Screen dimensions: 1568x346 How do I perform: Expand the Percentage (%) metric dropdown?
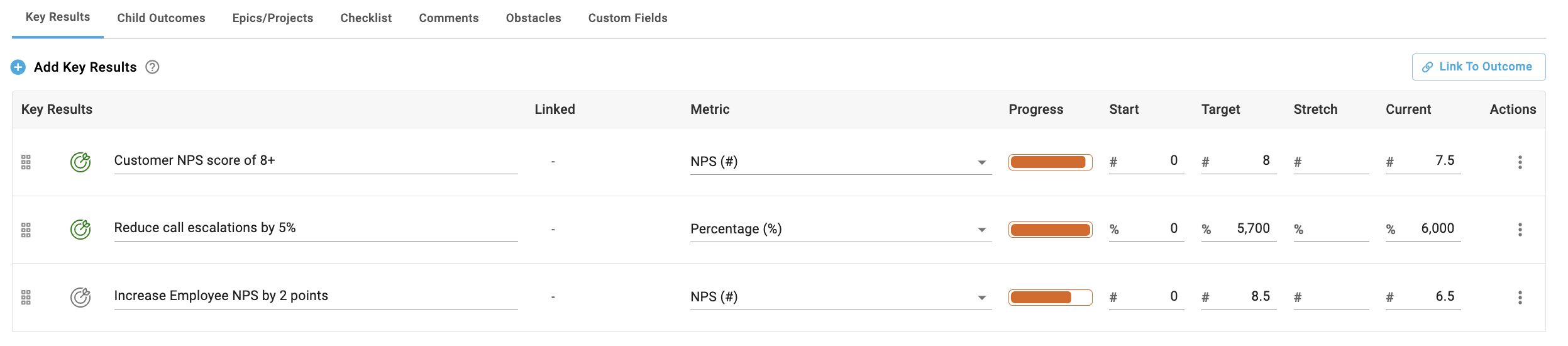click(981, 230)
